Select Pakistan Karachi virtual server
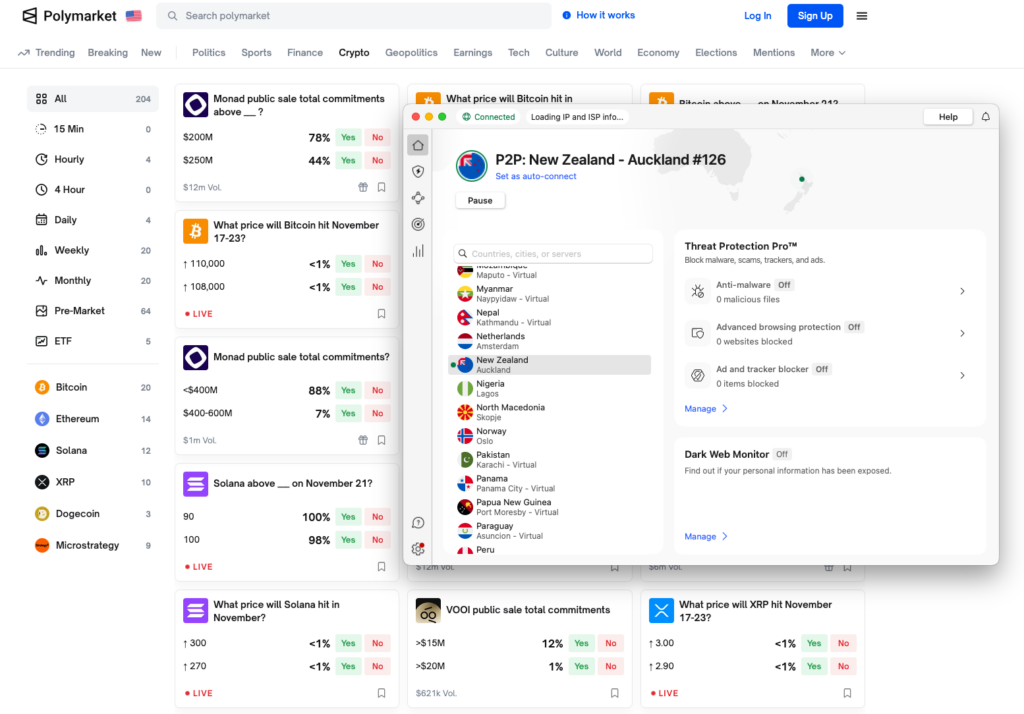The width and height of the screenshot is (1024, 714). 550,460
